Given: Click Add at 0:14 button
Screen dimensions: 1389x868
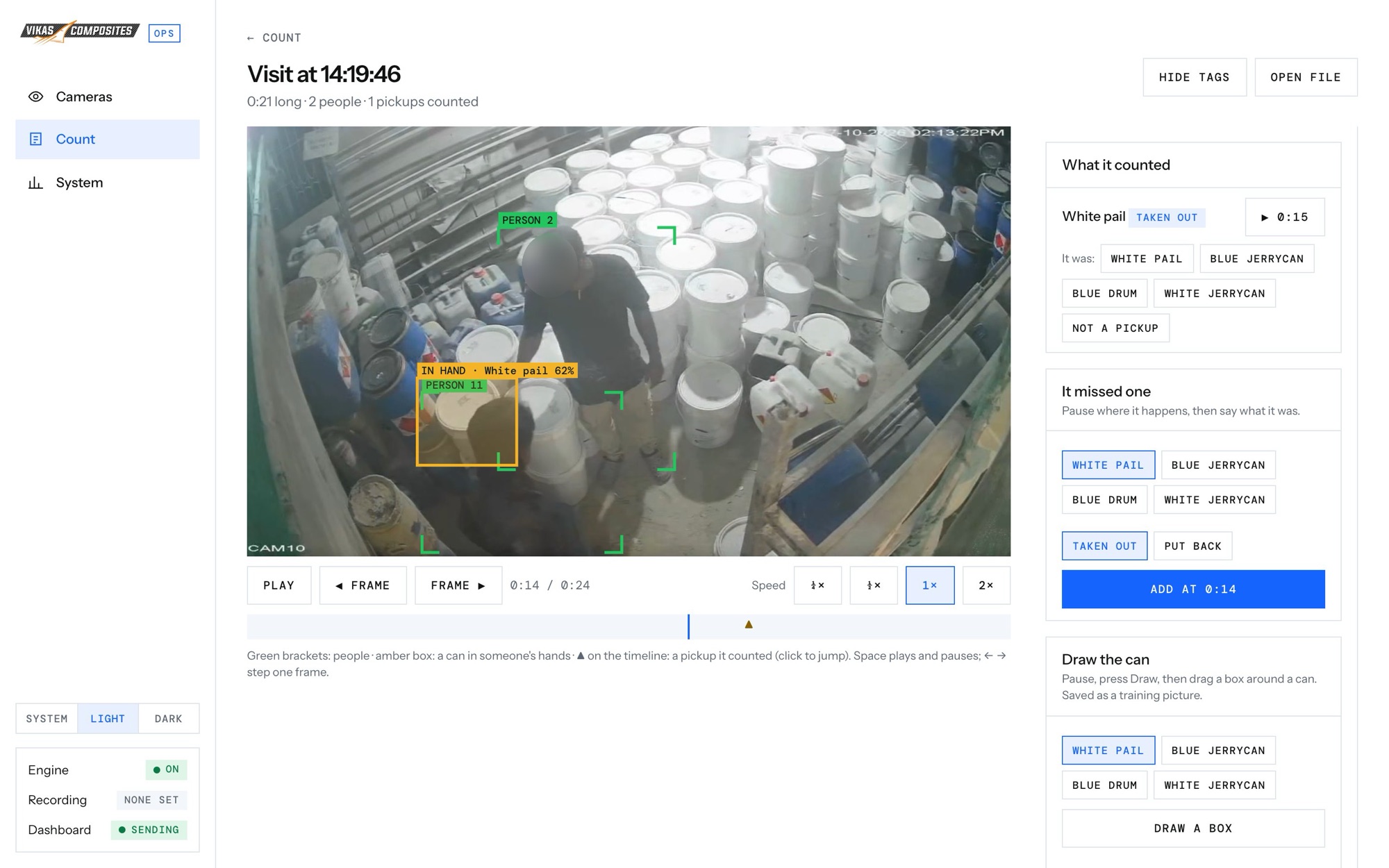Looking at the screenshot, I should tap(1193, 590).
